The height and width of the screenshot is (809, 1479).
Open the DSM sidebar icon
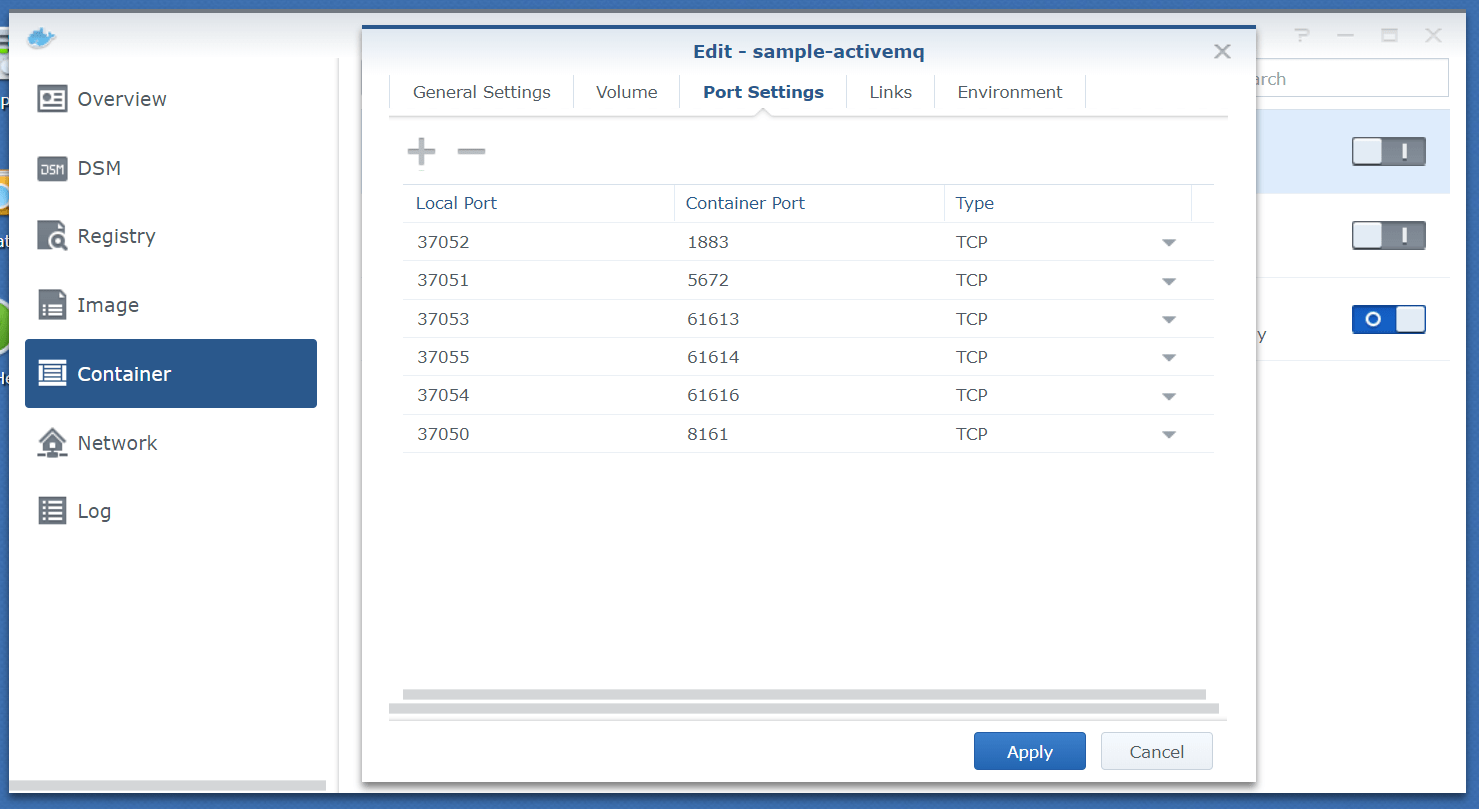pyautogui.click(x=52, y=168)
